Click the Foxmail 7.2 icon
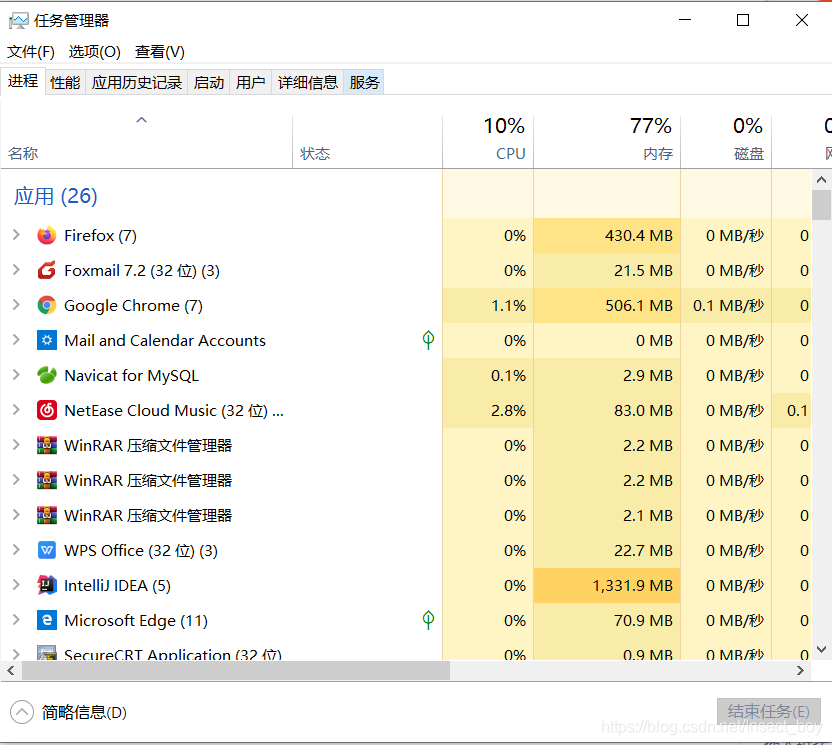Viewport: 832px width, 745px height. (x=47, y=270)
